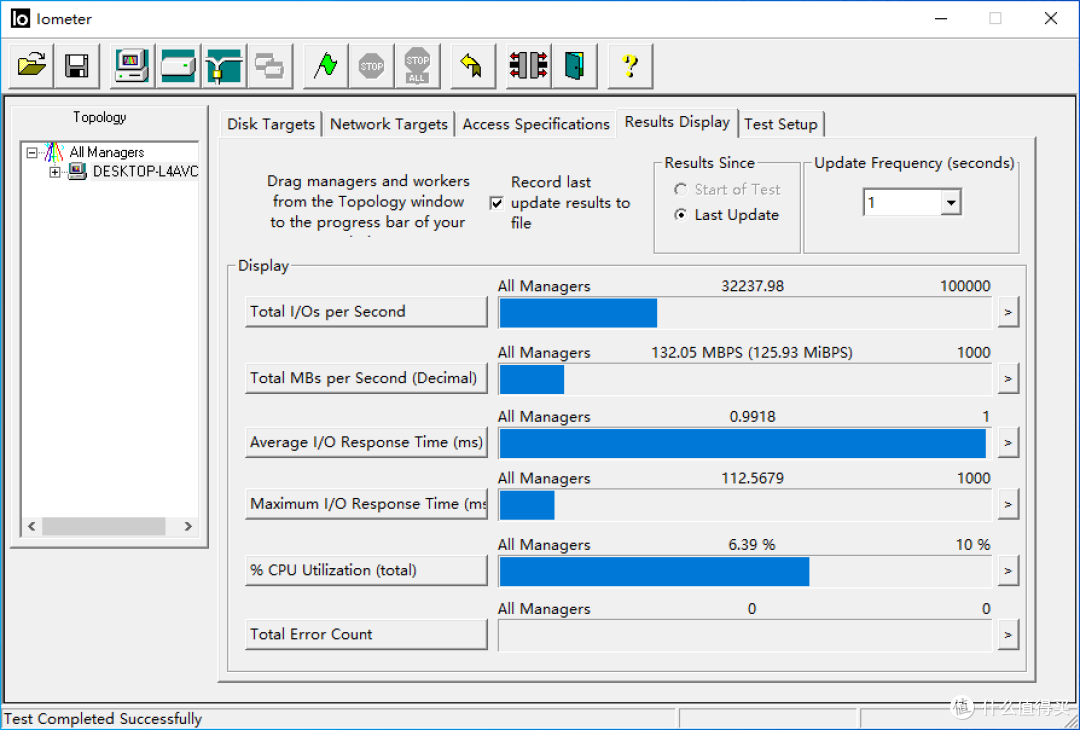This screenshot has width=1080, height=730.
Task: Click the Average I/O Response Time bar
Action: point(745,444)
